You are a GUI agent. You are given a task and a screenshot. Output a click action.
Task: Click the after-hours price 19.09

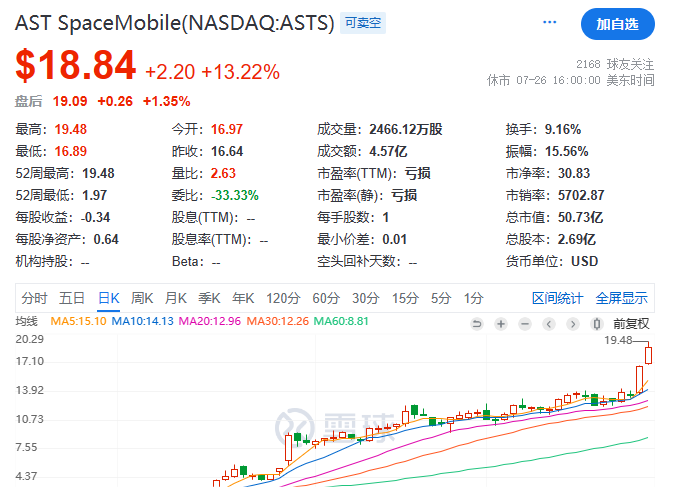(70, 101)
